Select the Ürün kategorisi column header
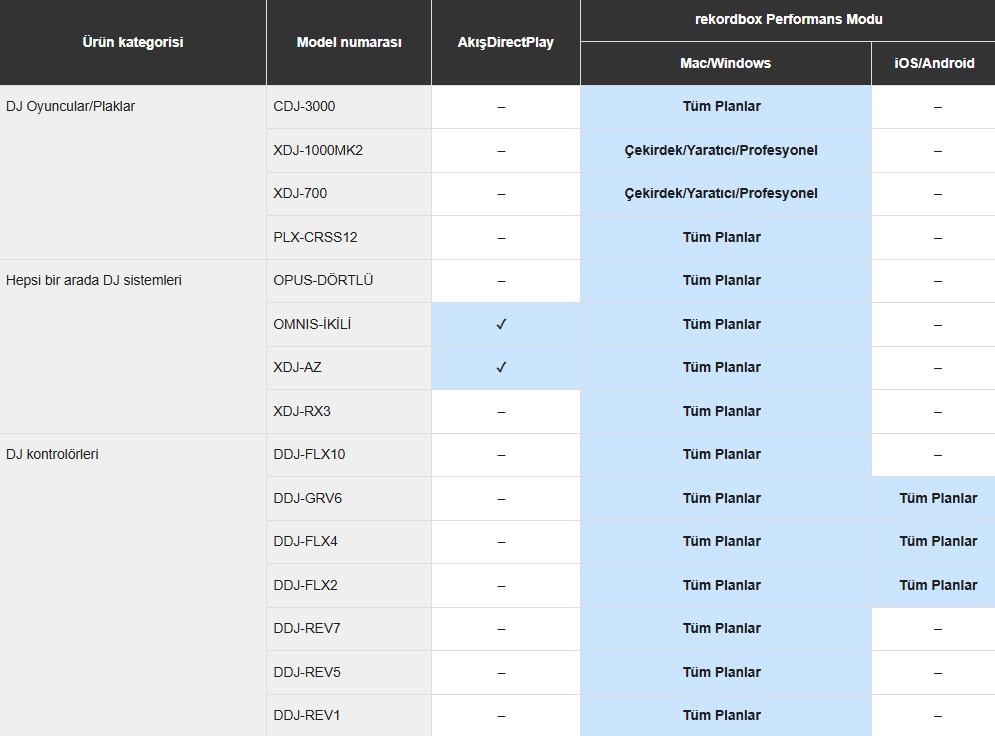This screenshot has height=736, width=995. pos(133,43)
